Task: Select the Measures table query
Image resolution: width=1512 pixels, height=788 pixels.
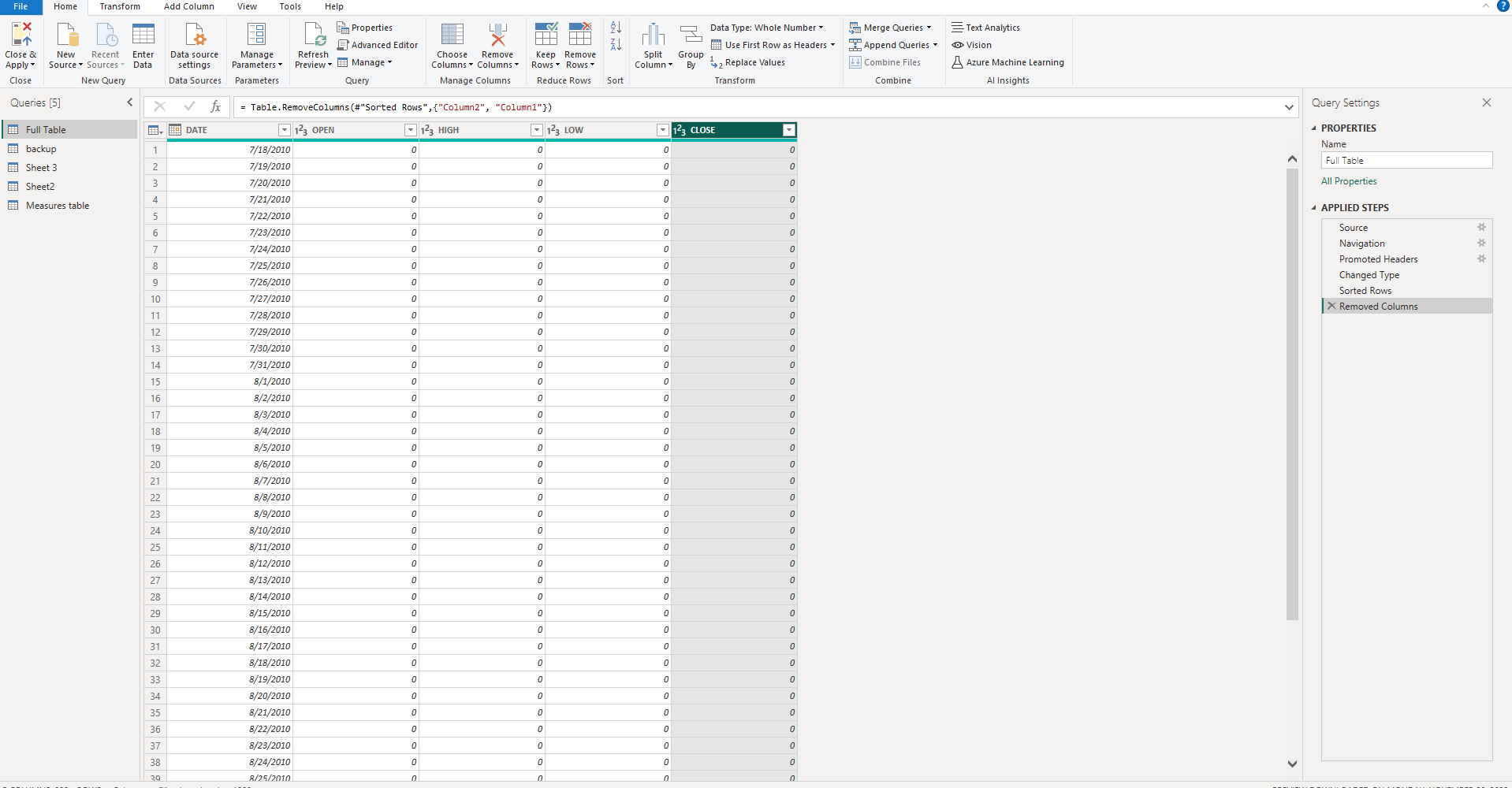Action: click(58, 206)
